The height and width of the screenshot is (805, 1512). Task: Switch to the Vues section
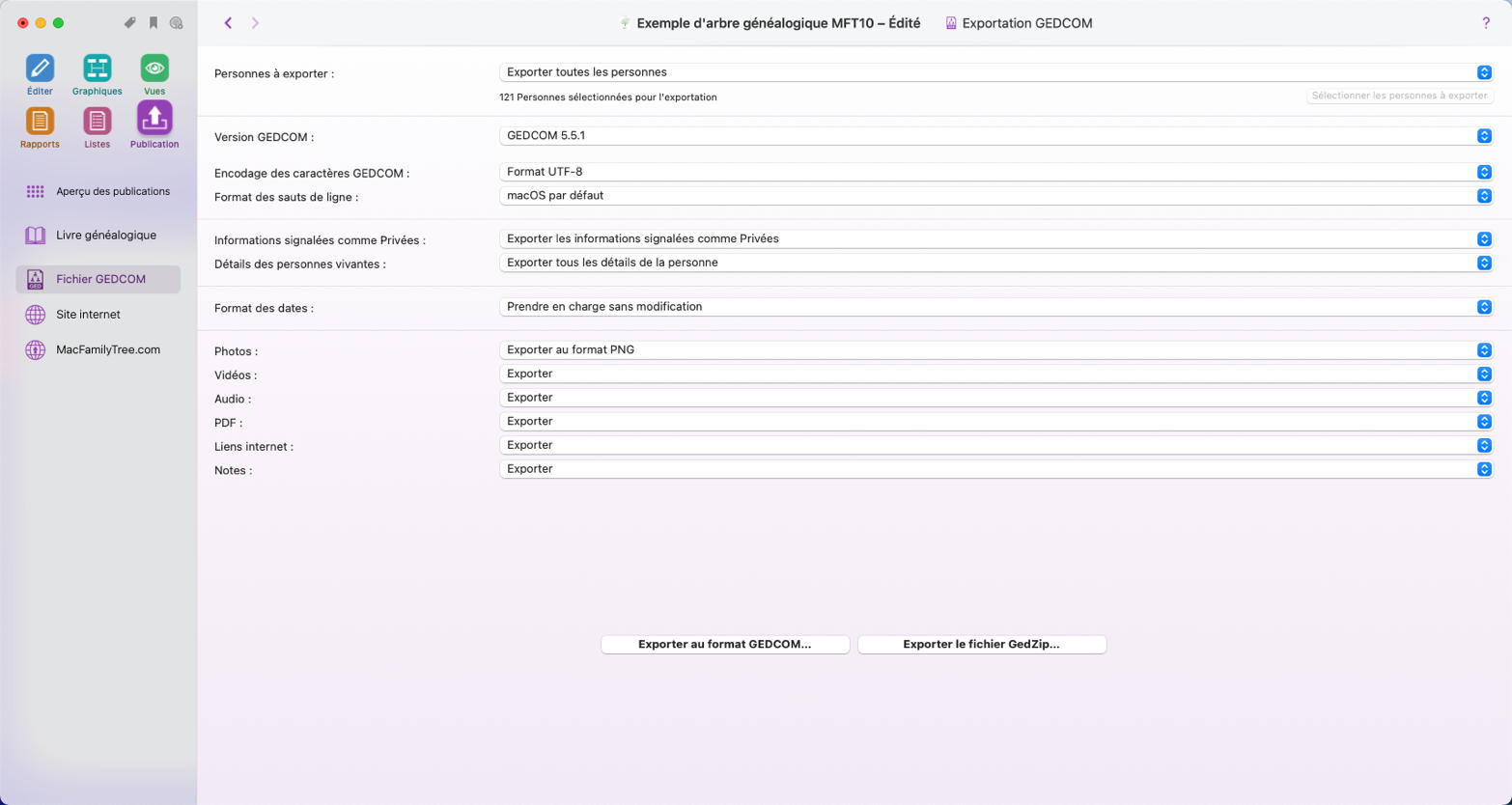(154, 69)
